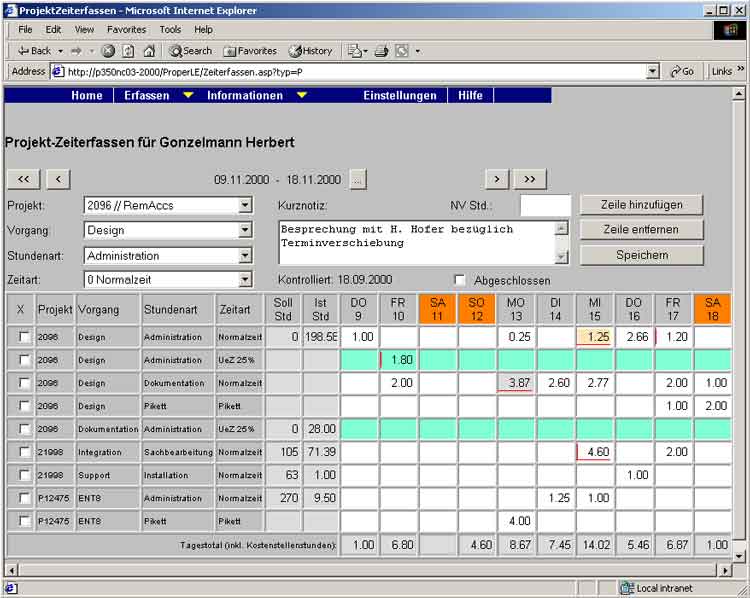
Task: Open the Edit menu
Action: (53, 30)
